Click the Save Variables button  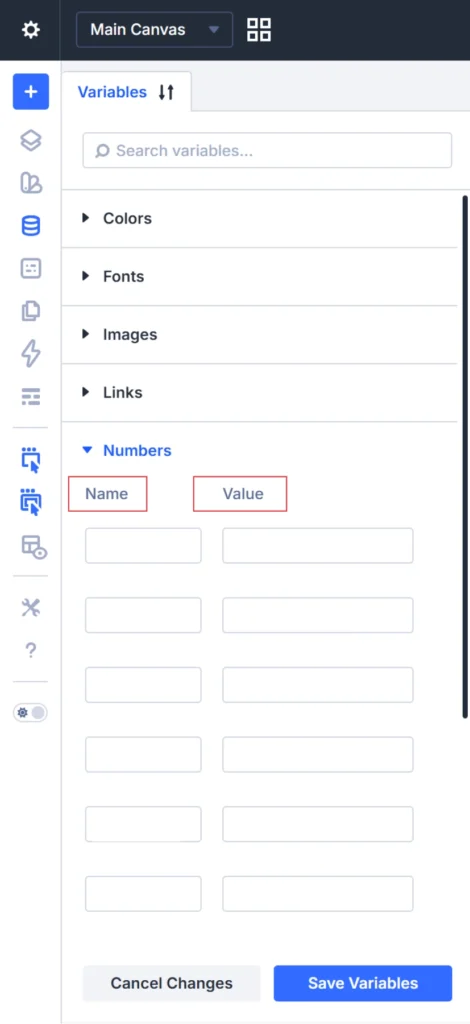pos(363,984)
